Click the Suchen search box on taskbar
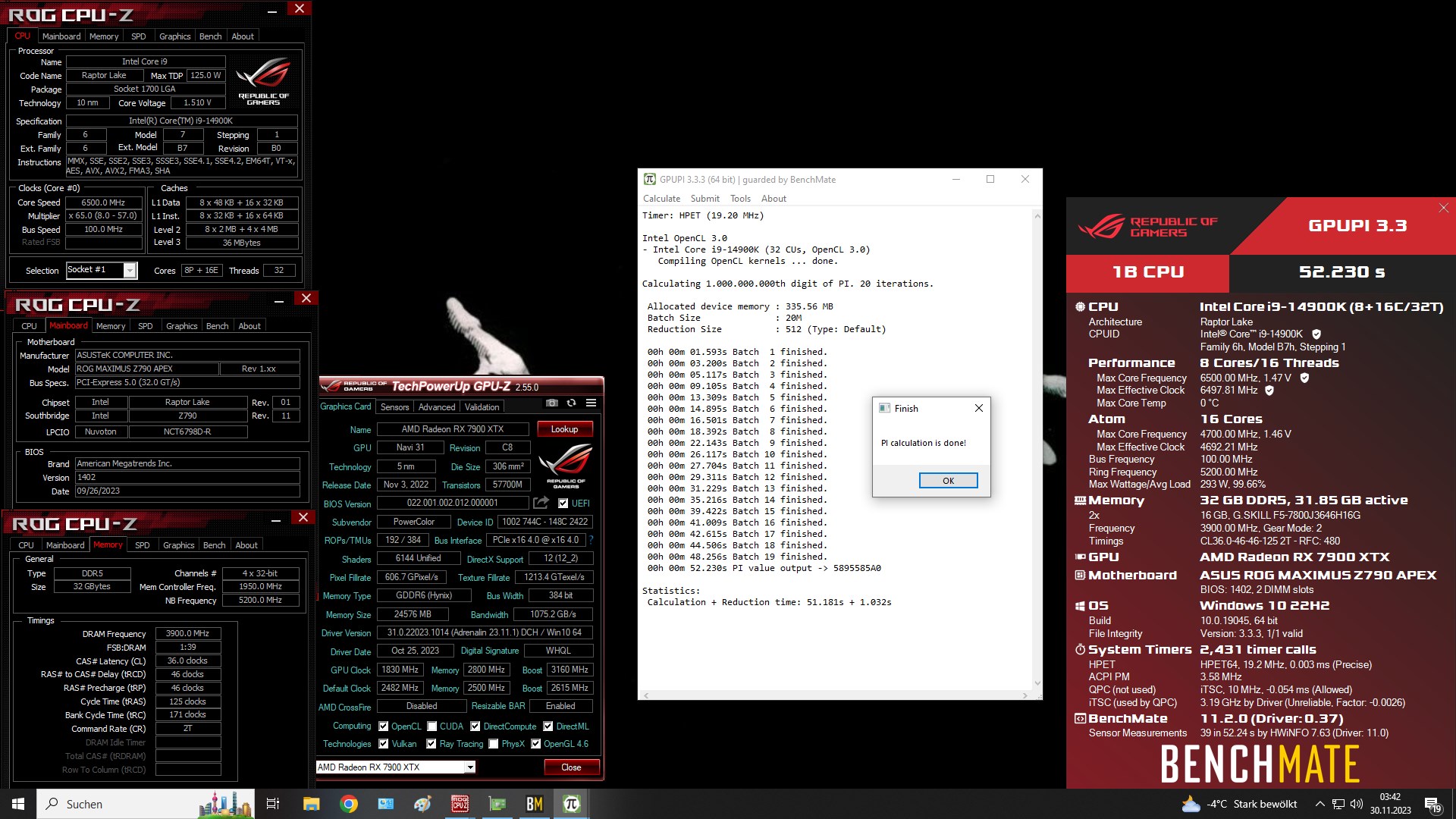Viewport: 1456px width, 819px height. click(146, 804)
